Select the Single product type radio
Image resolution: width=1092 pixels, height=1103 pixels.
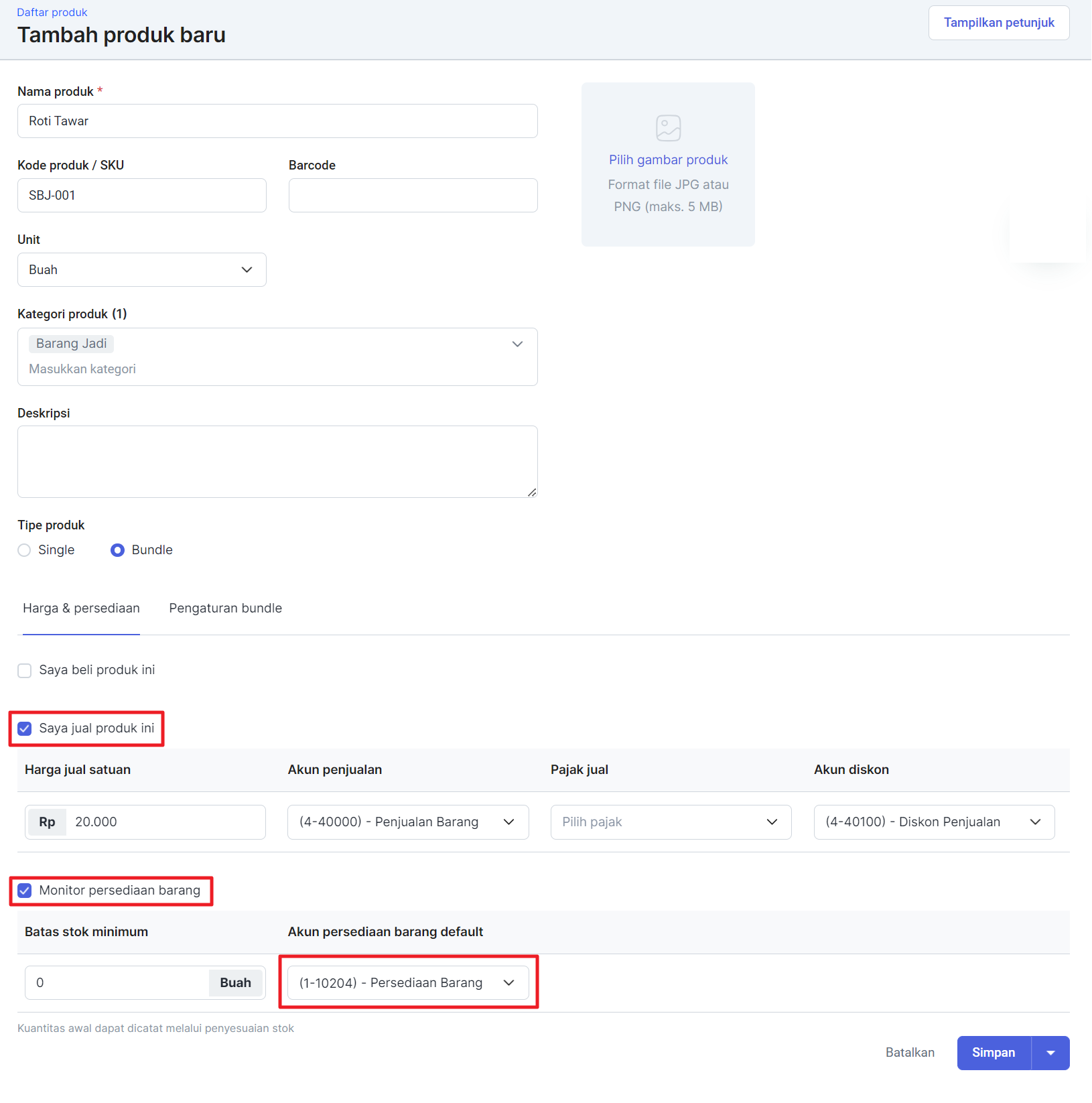24,550
